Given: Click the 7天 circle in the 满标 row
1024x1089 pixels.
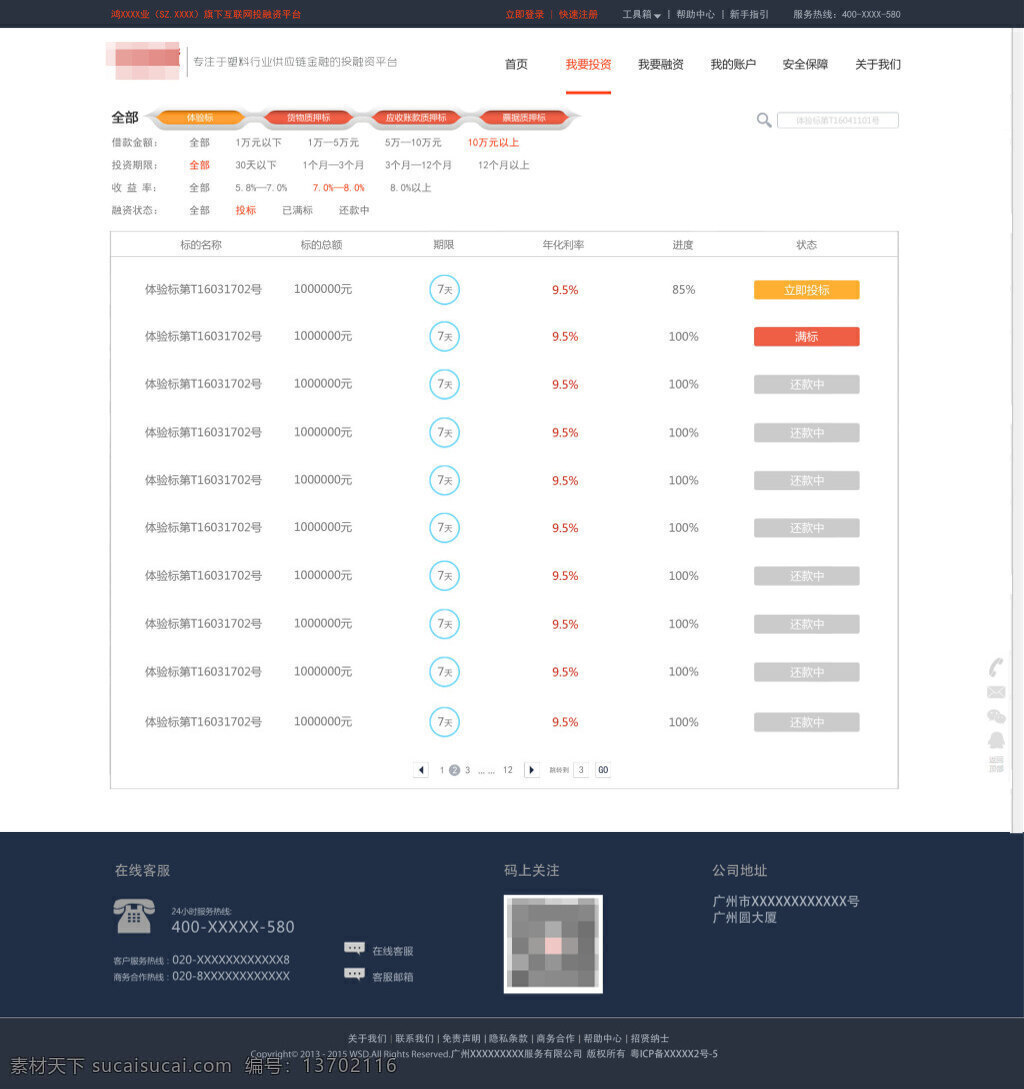Looking at the screenshot, I should point(445,336).
